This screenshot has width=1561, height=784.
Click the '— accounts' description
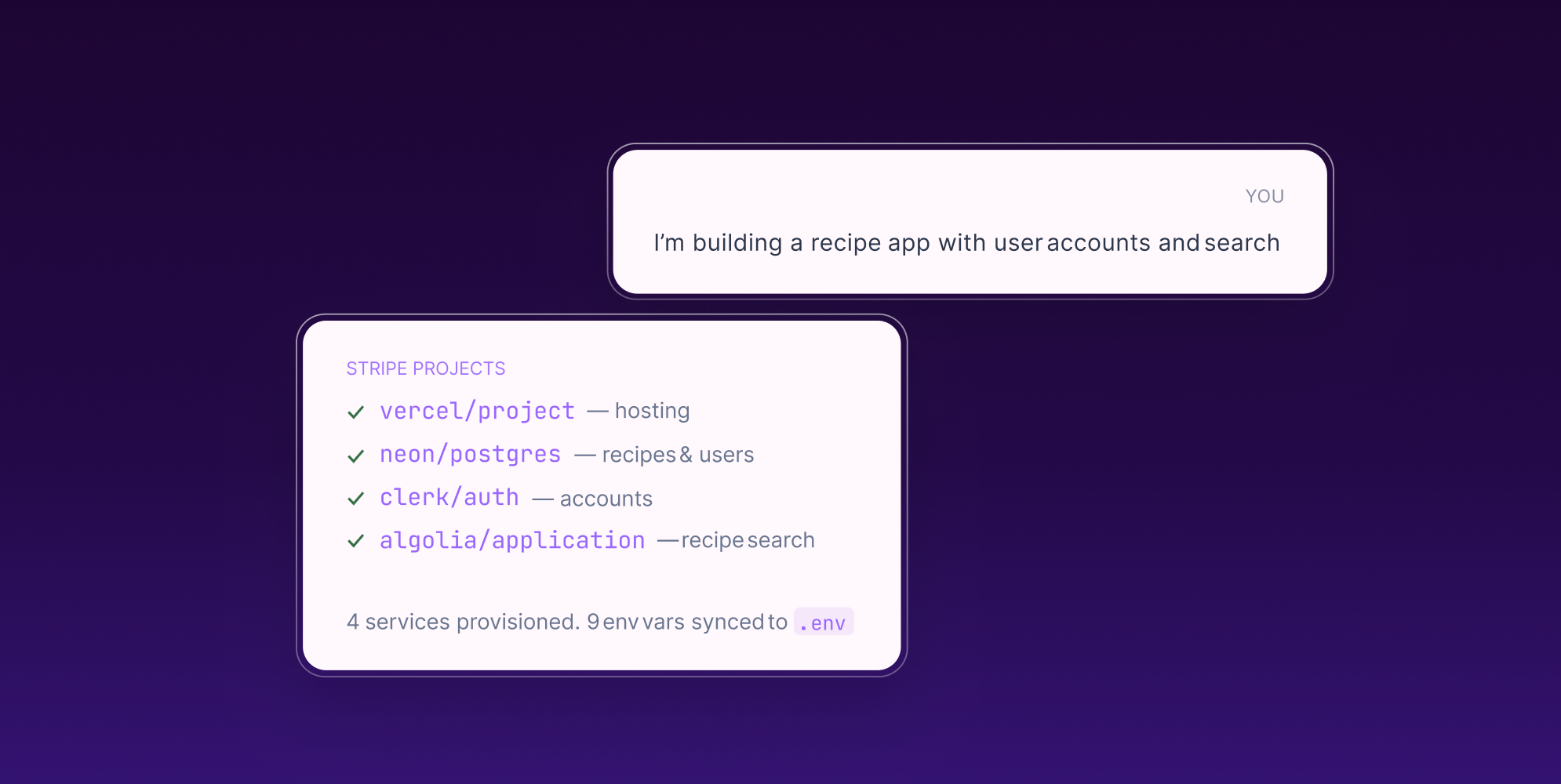pyautogui.click(x=592, y=499)
